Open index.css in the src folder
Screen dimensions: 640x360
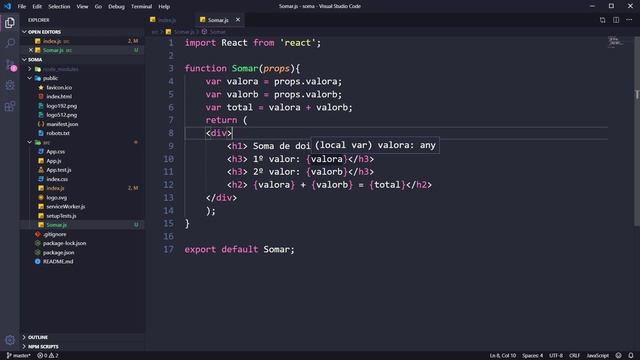click(x=82, y=179)
